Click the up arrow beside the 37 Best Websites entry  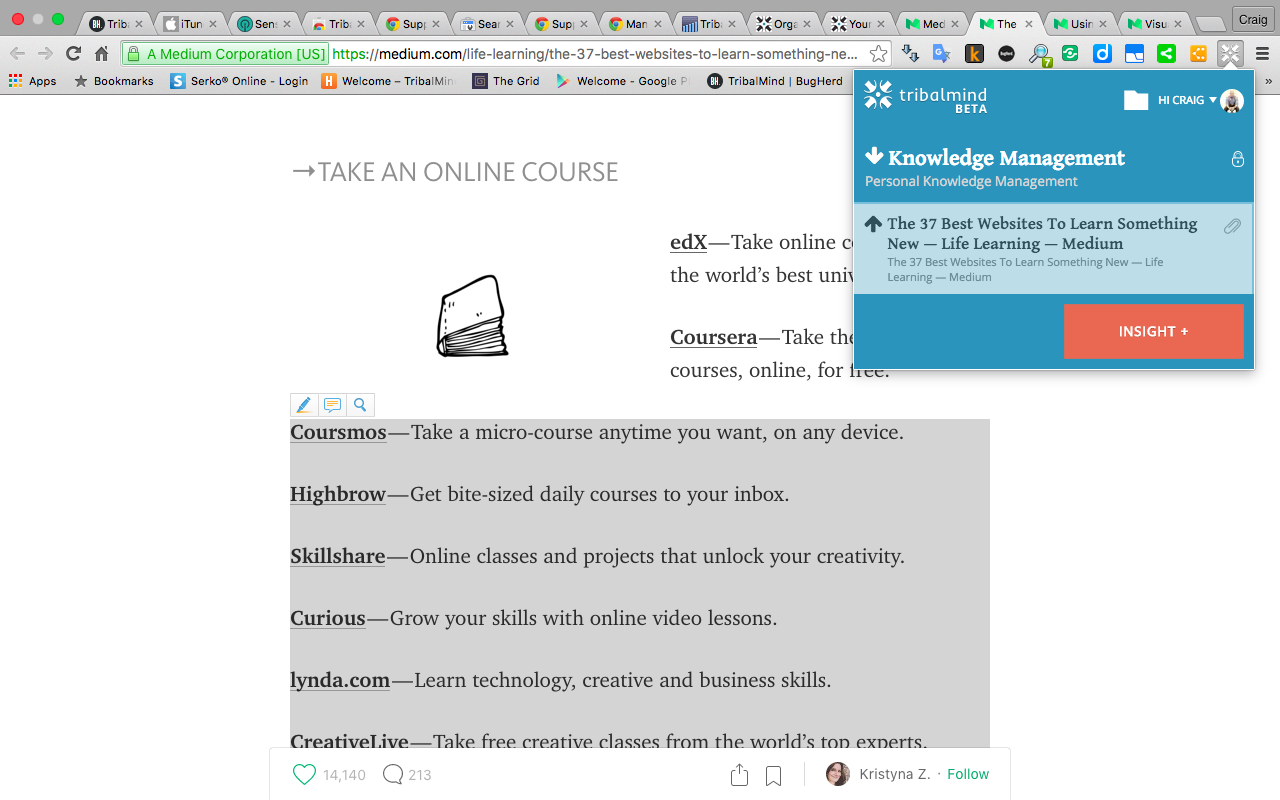(x=873, y=223)
